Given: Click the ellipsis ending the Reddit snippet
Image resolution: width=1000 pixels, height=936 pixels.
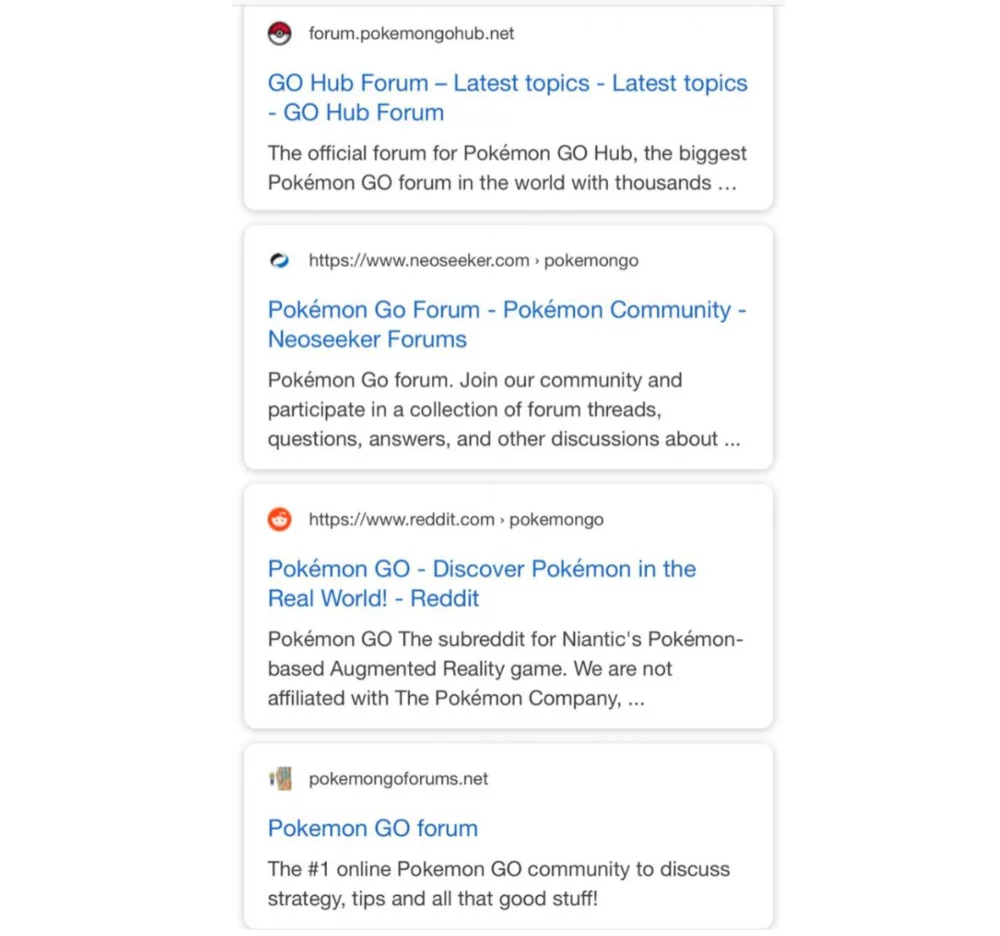Looking at the screenshot, I should (x=636, y=699).
